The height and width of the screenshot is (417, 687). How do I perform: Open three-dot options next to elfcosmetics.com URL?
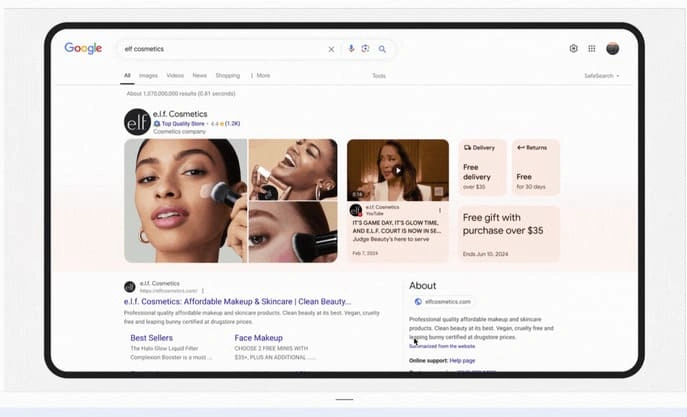[202, 290]
